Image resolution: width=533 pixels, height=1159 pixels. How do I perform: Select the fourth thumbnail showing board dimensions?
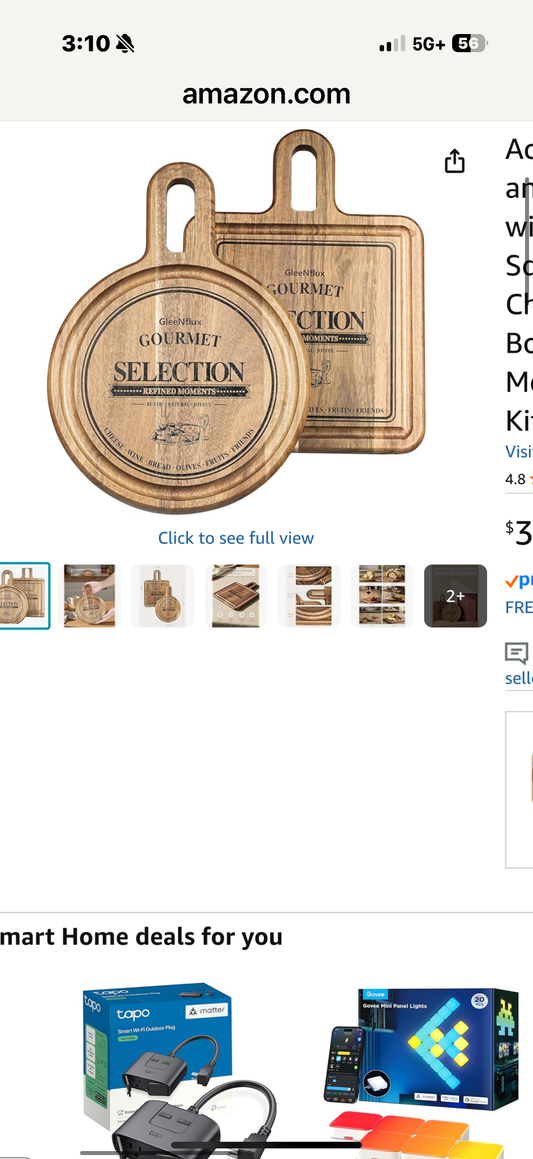tap(236, 596)
